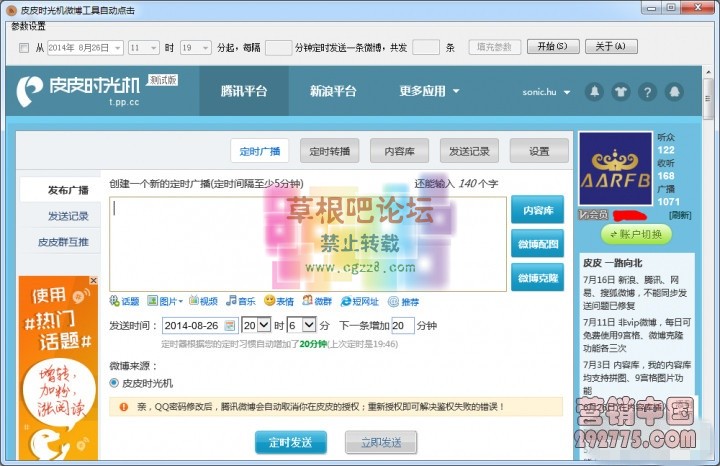The width and height of the screenshot is (720, 466).
Task: Open the sonic.hu account dropdown
Action: coord(546,92)
